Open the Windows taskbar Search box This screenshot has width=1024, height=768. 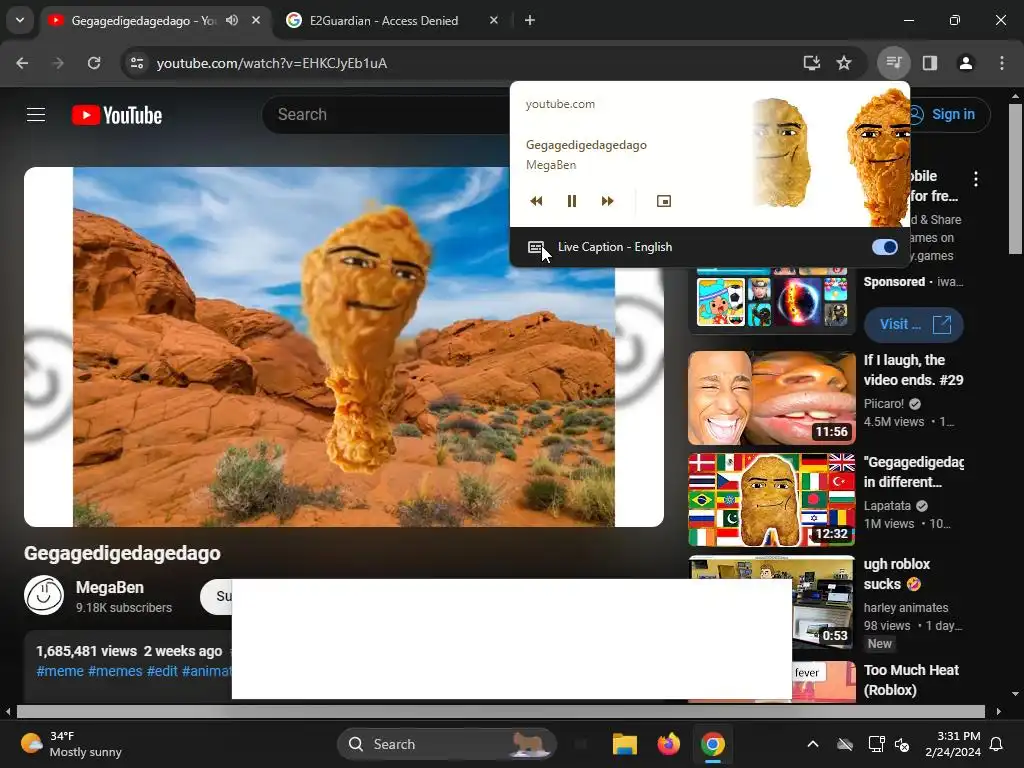(447, 744)
